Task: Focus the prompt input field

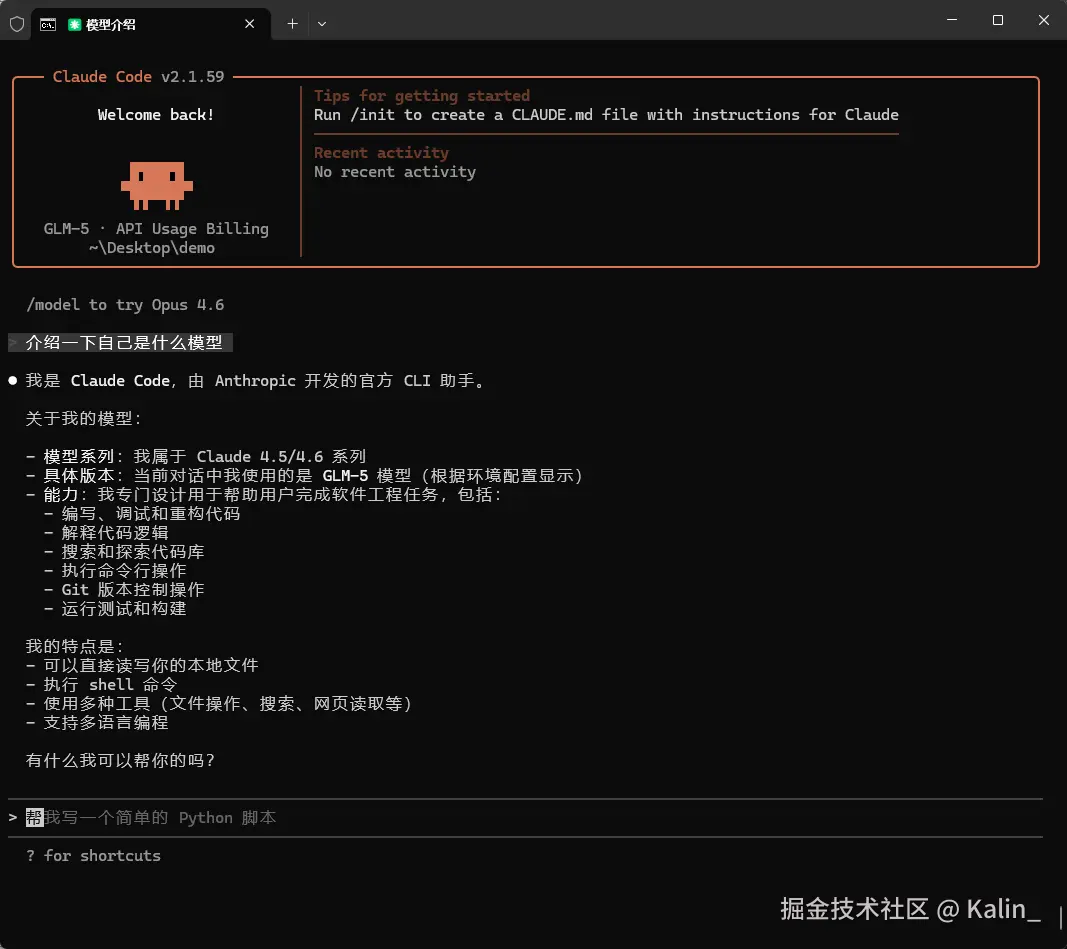Action: click(525, 817)
